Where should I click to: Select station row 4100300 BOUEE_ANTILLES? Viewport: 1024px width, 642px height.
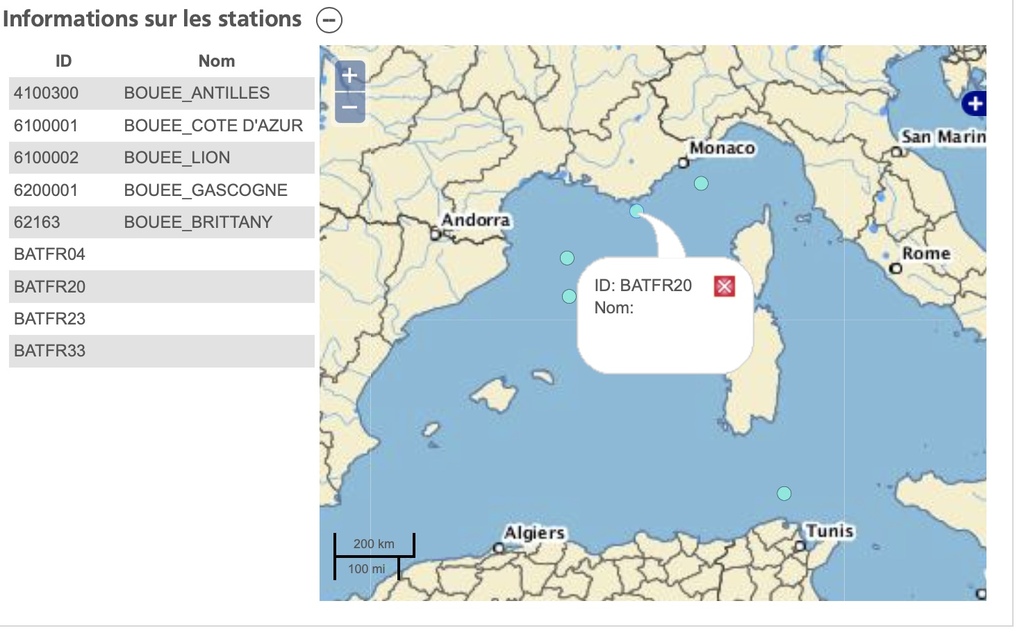(161, 93)
